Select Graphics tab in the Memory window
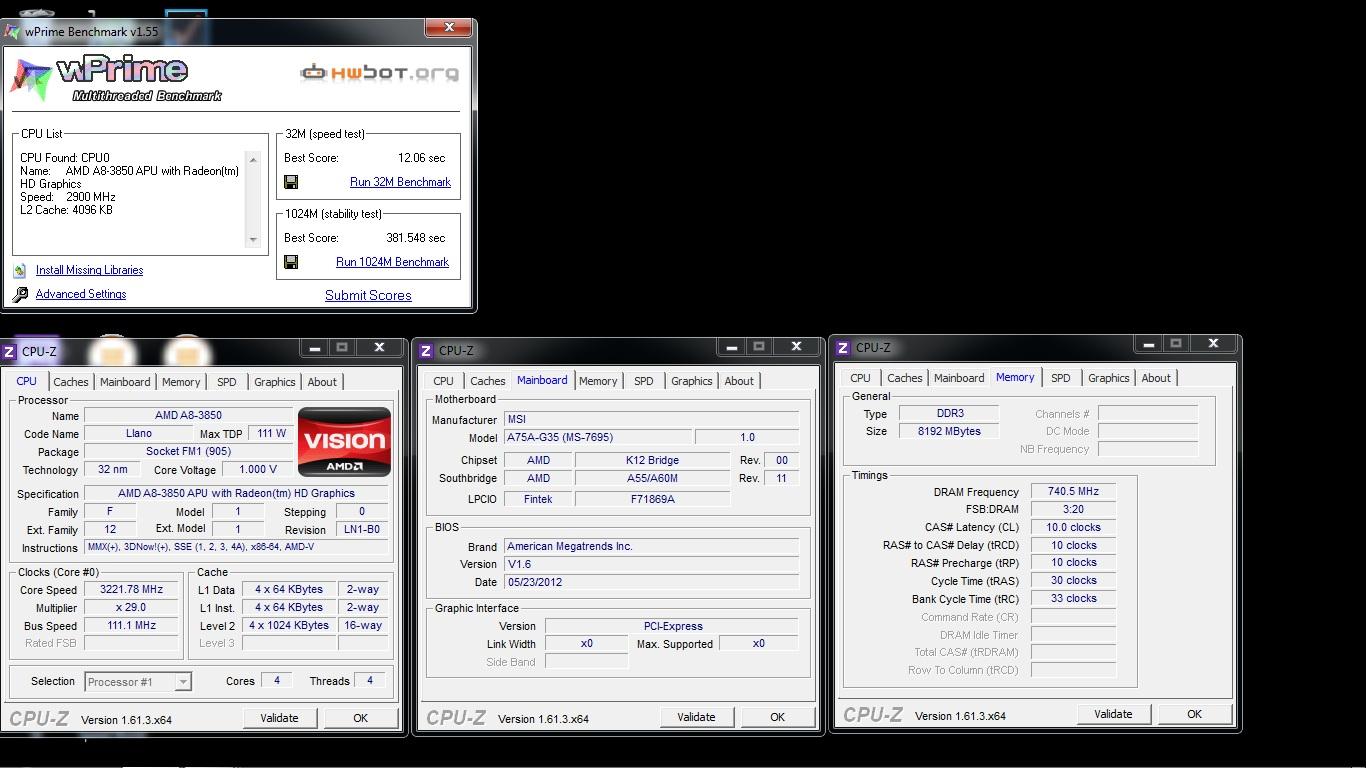 pos(1109,378)
